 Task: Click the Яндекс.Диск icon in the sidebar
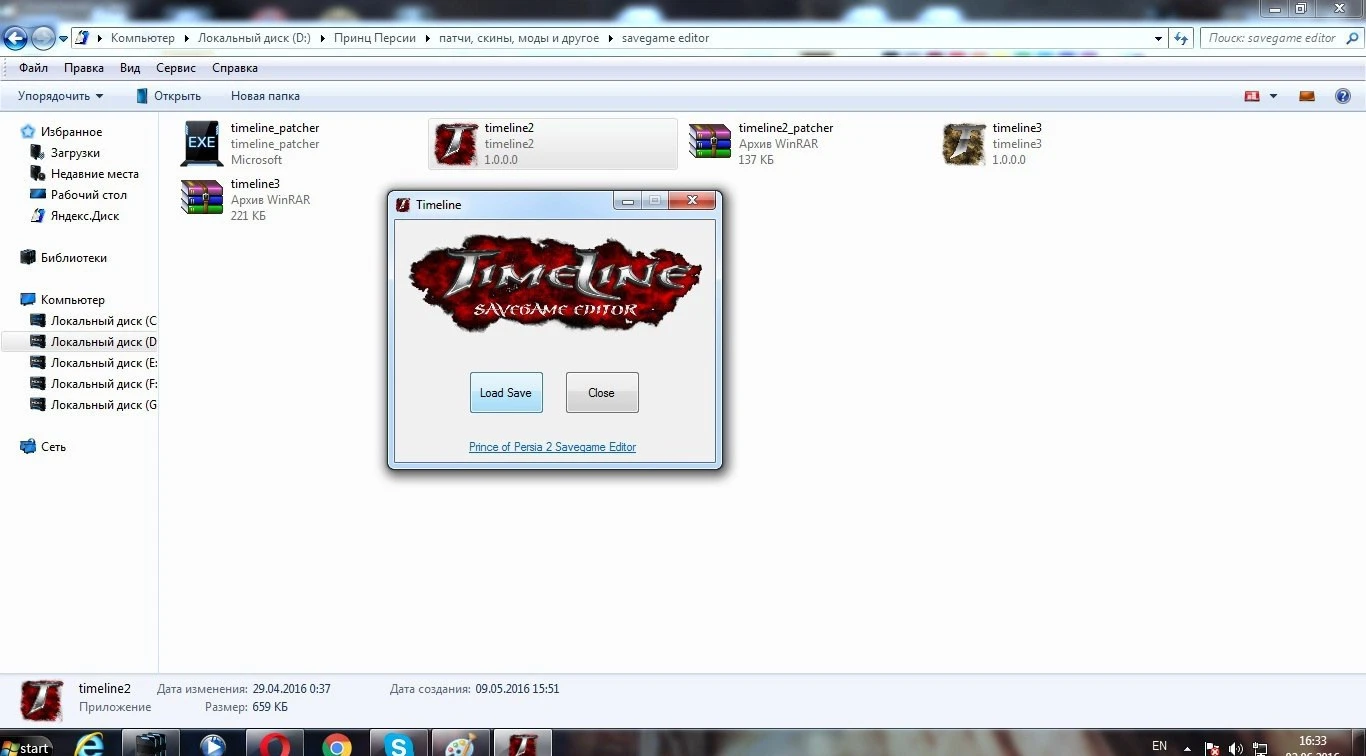click(38, 216)
